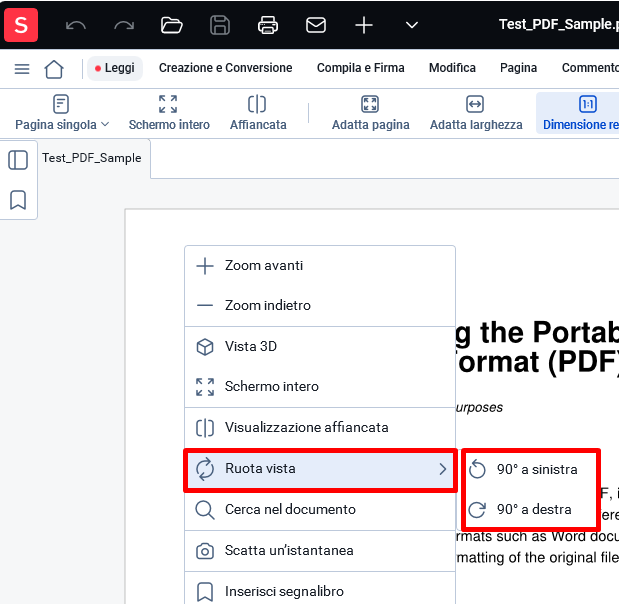
Task: Enable Affiancata view in the toolbar
Action: click(x=258, y=113)
